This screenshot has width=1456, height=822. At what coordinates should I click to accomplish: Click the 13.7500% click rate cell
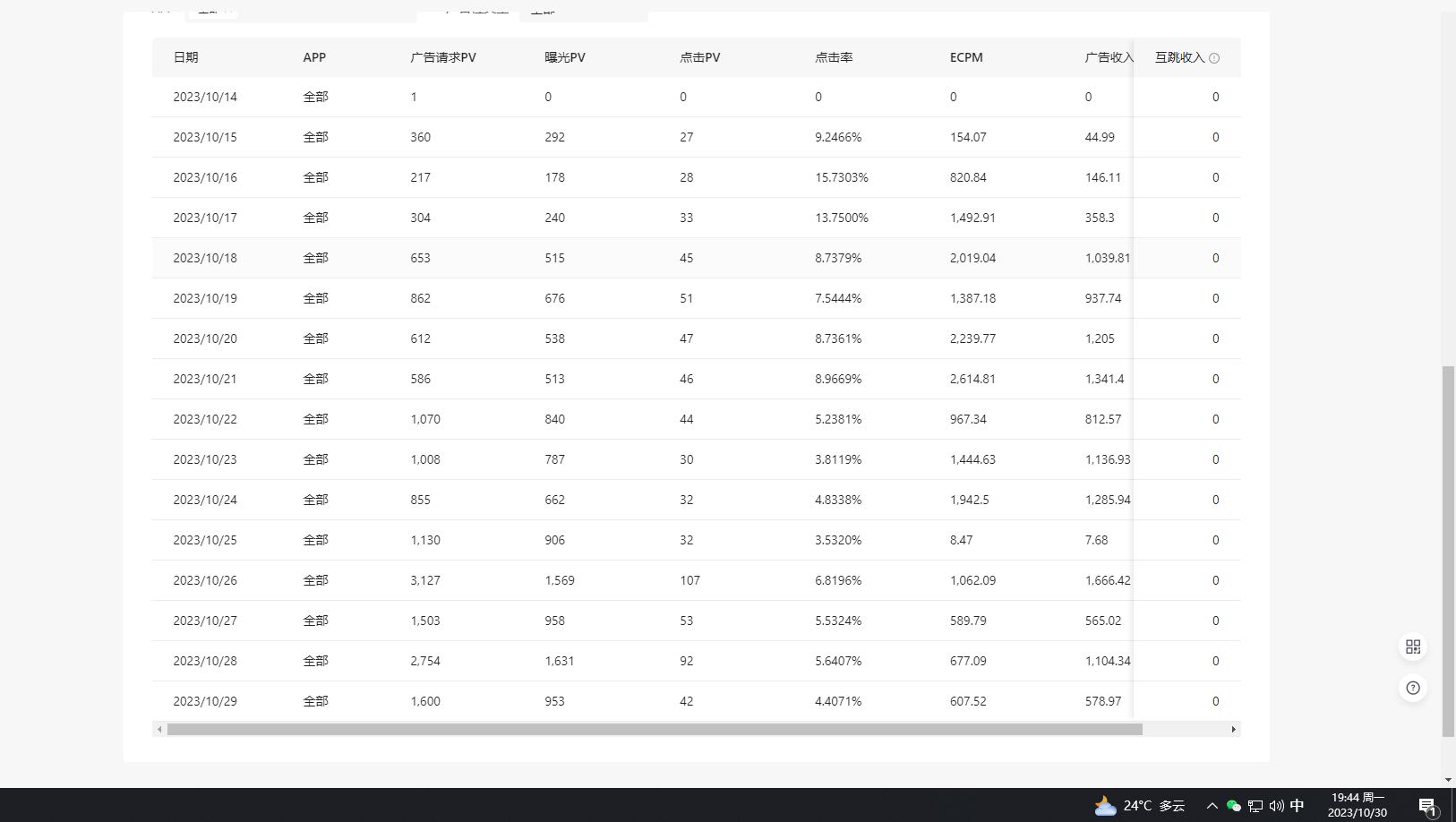tap(842, 218)
